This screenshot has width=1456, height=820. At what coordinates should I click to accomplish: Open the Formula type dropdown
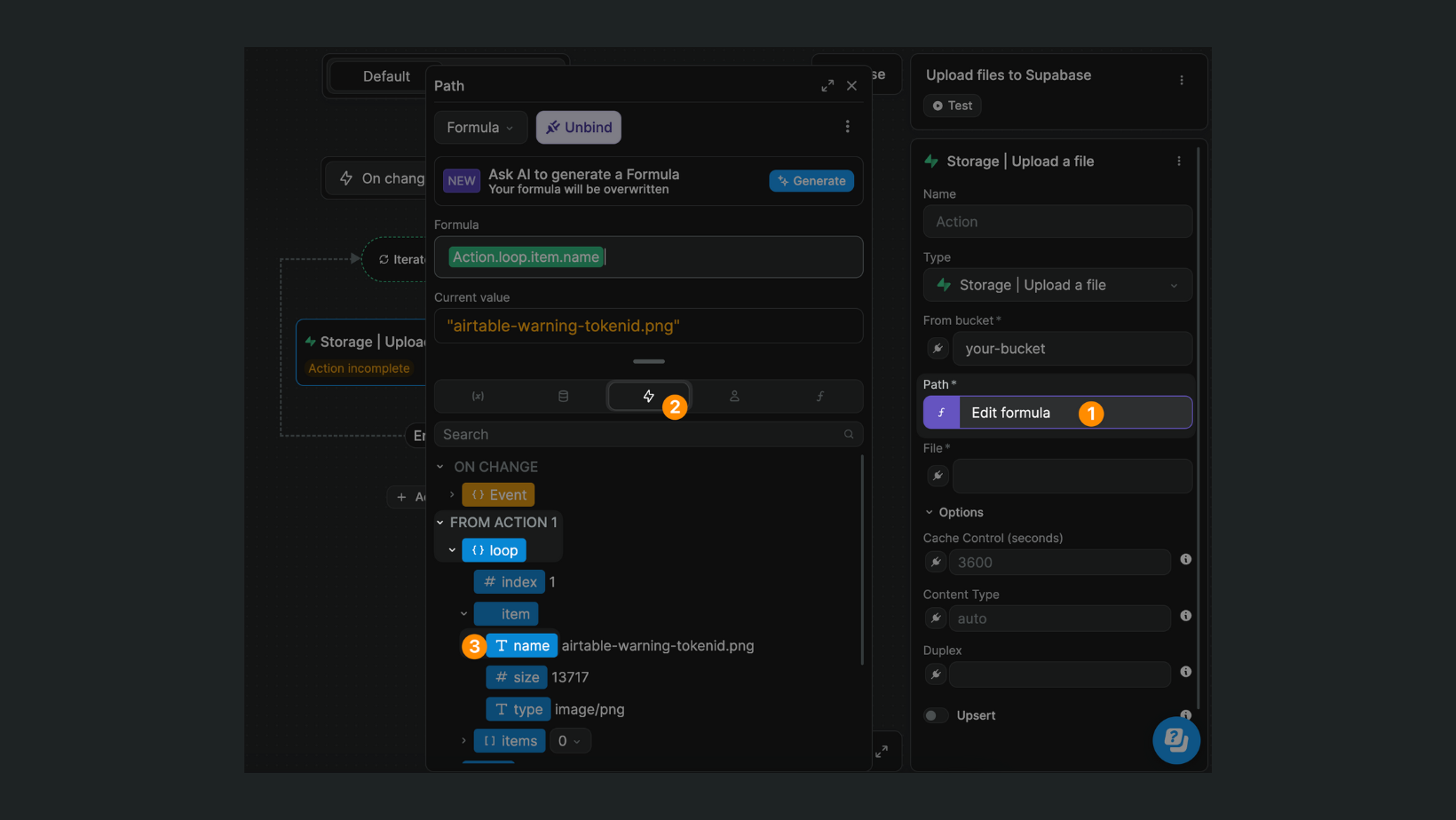[479, 127]
